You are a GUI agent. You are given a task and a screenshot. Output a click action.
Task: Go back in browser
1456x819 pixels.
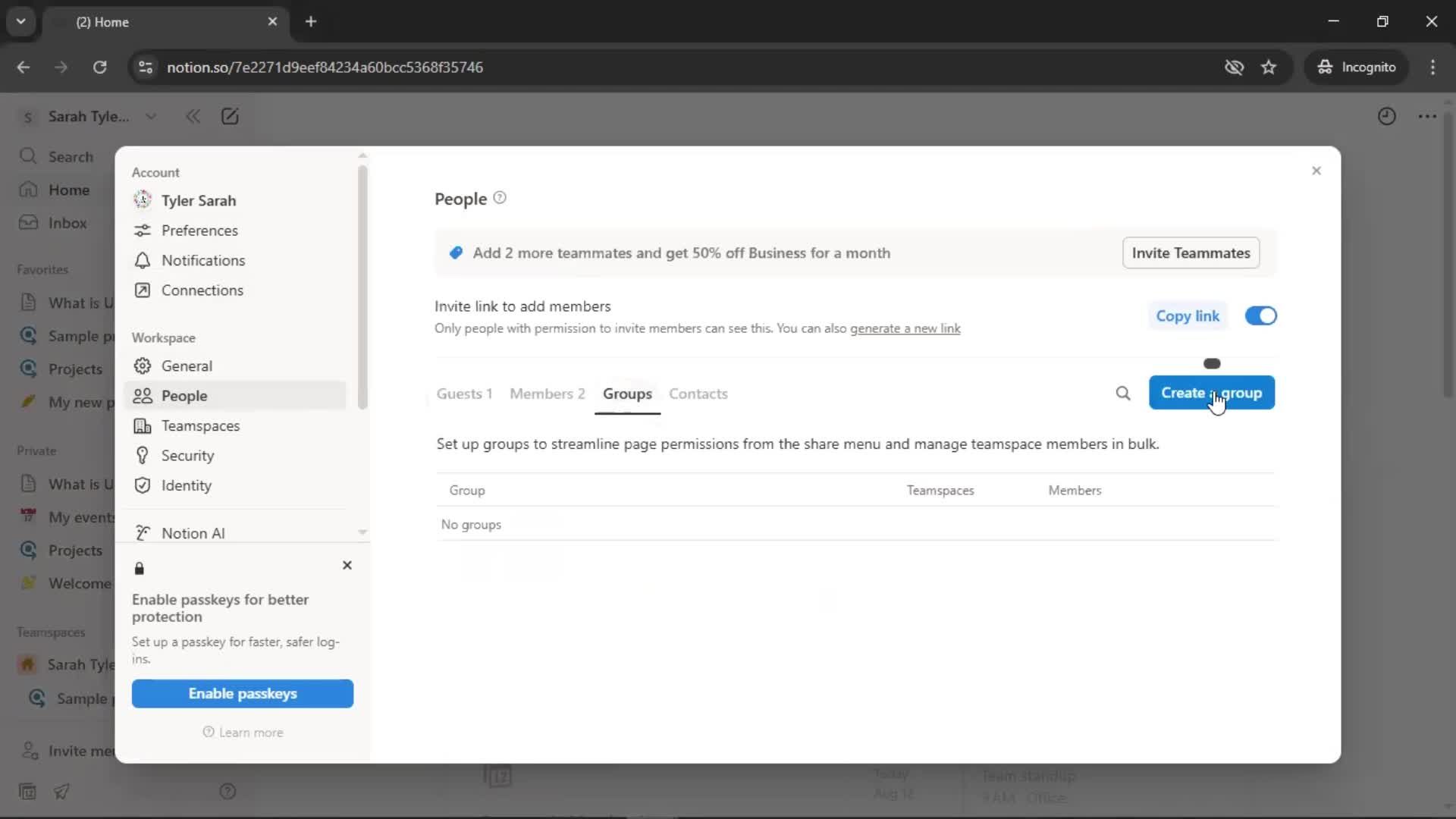[x=24, y=67]
